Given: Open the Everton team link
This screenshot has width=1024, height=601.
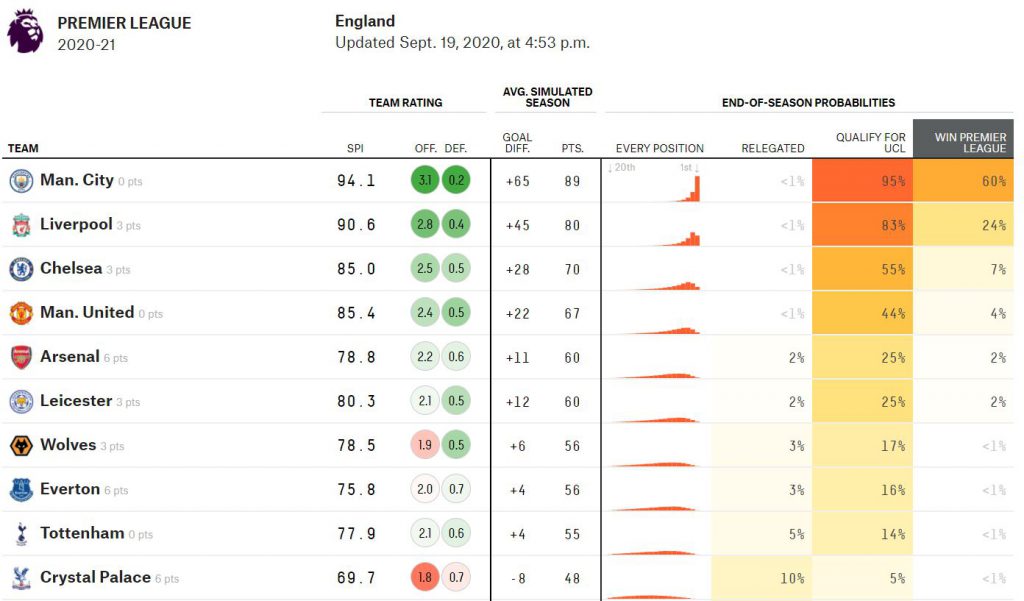Looking at the screenshot, I should (x=70, y=489).
